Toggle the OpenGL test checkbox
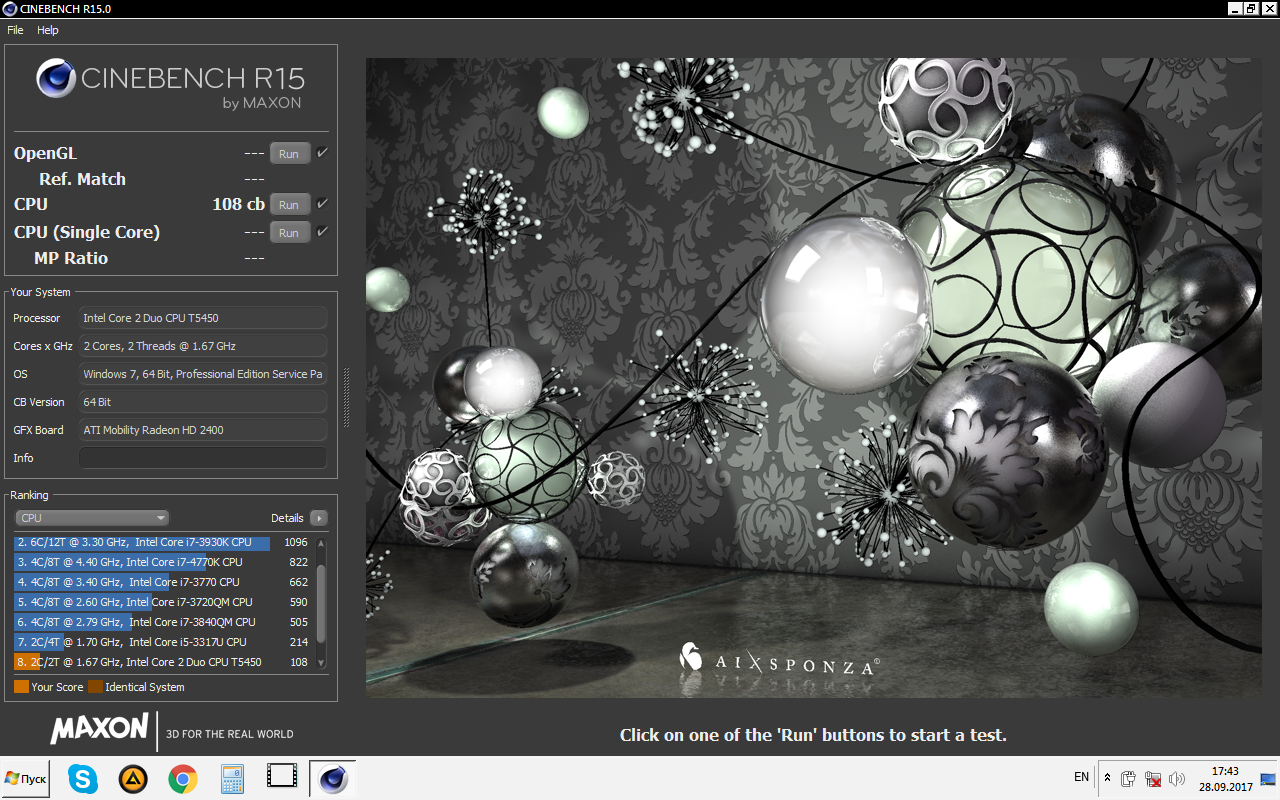1280x800 pixels. (322, 153)
